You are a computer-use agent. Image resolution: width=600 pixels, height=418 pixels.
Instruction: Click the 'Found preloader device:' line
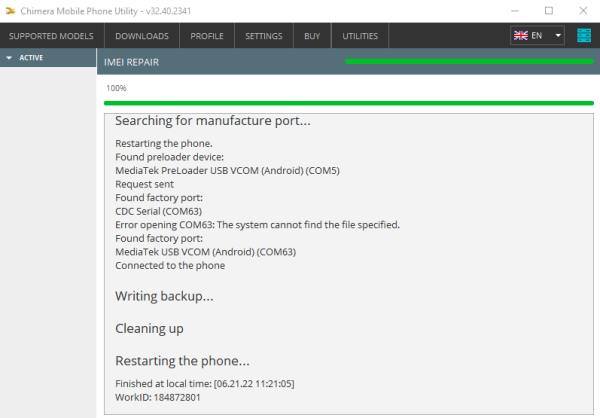170,157
